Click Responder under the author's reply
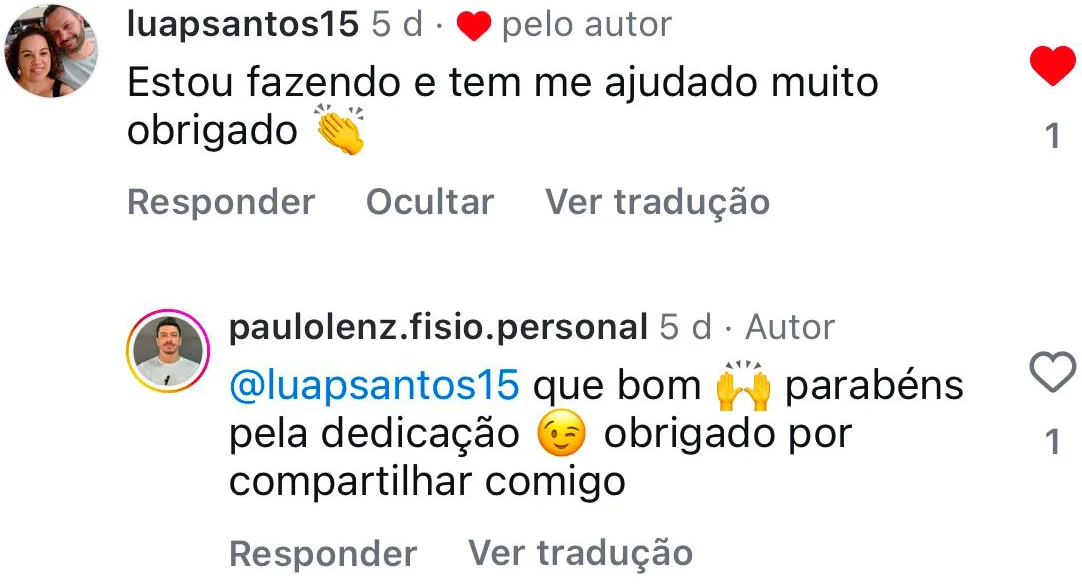This screenshot has width=1082, height=584. click(323, 554)
